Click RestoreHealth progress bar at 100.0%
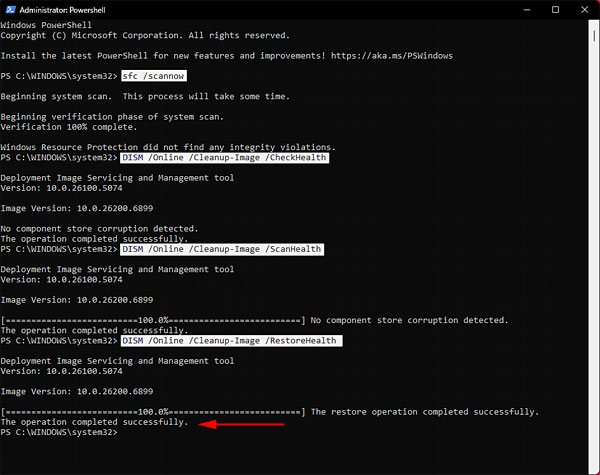The height and width of the screenshot is (475, 600). 153,412
